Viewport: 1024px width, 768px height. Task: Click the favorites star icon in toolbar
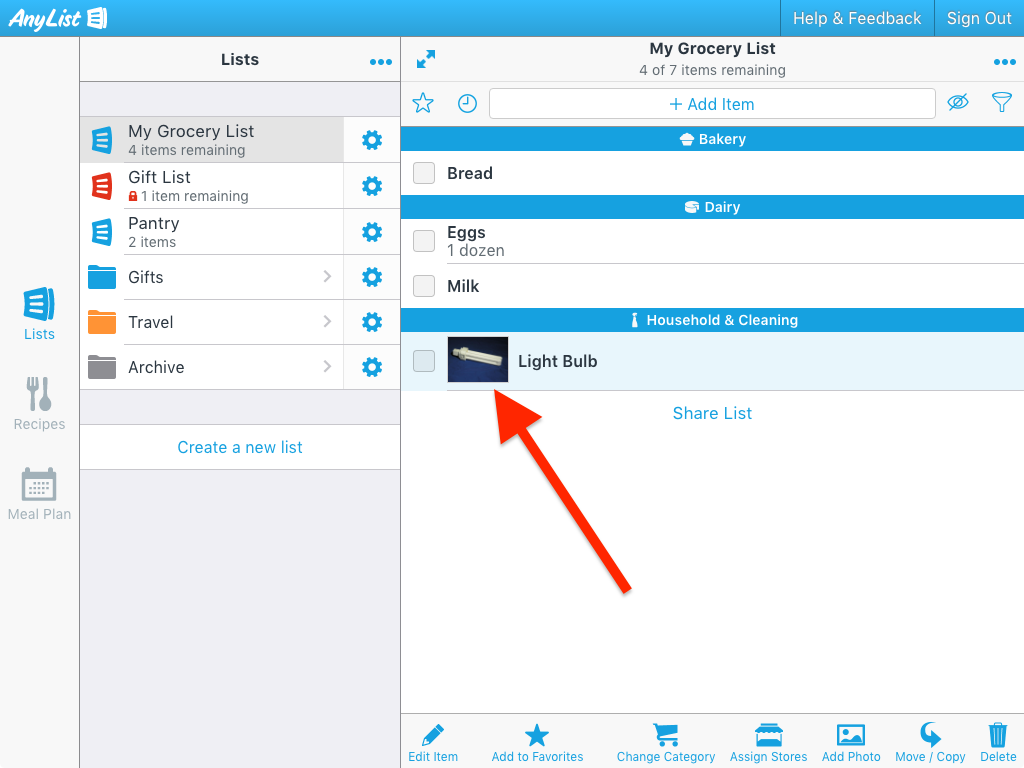(423, 103)
